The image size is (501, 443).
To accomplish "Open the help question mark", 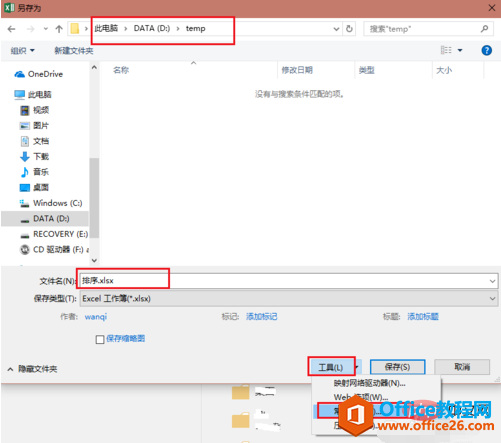I will coord(486,50).
